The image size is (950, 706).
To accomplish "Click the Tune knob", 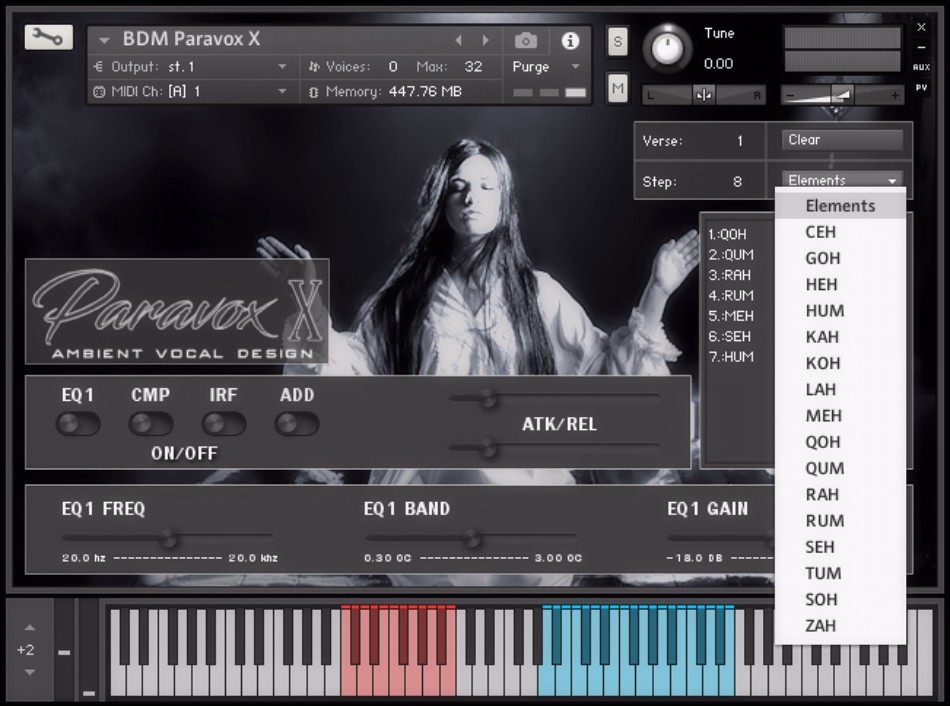I will pos(666,48).
